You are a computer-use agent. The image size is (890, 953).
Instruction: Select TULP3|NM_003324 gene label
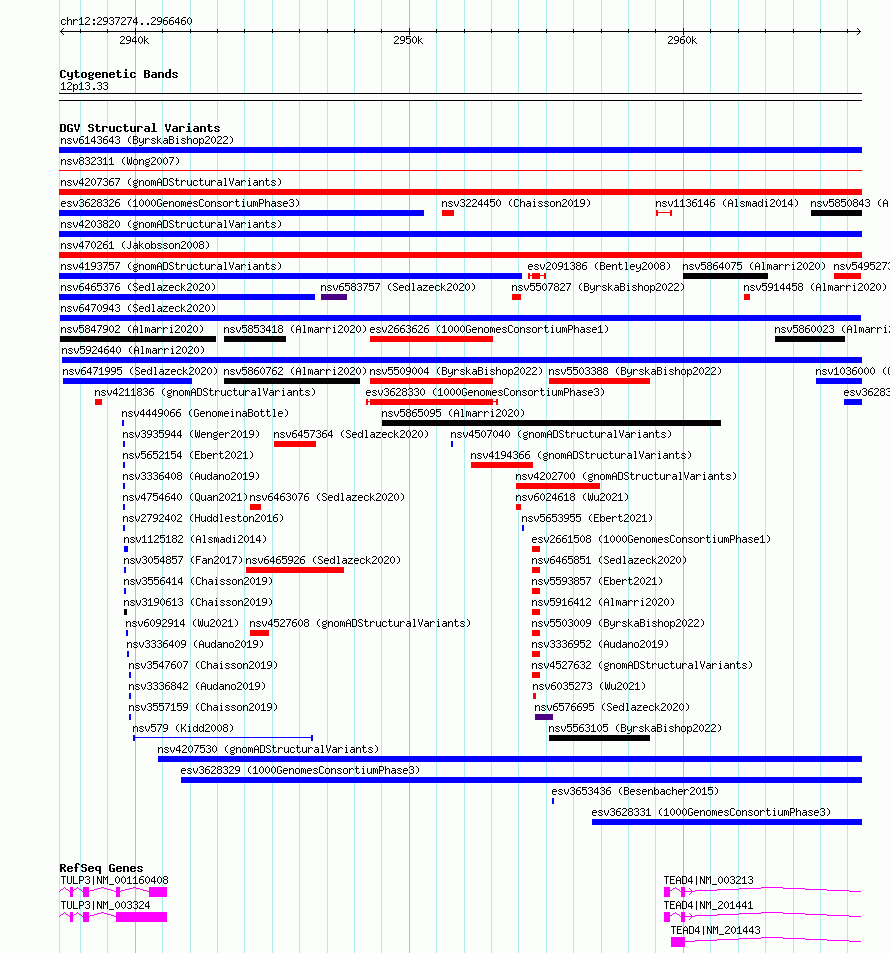[x=105, y=905]
